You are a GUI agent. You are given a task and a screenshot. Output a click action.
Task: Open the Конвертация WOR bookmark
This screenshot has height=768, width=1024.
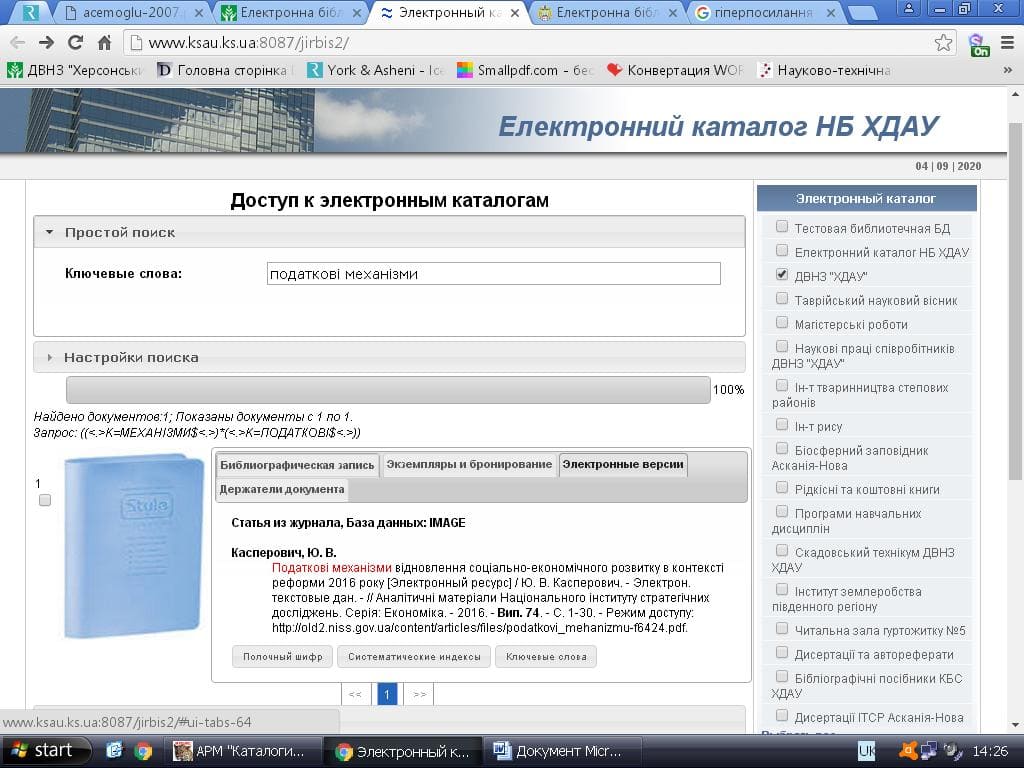tap(675, 70)
